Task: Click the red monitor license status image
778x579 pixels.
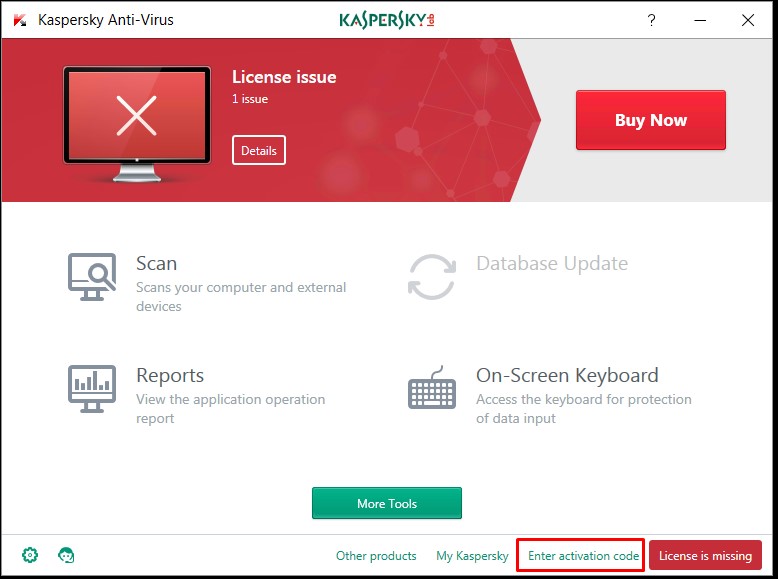Action: (x=137, y=124)
